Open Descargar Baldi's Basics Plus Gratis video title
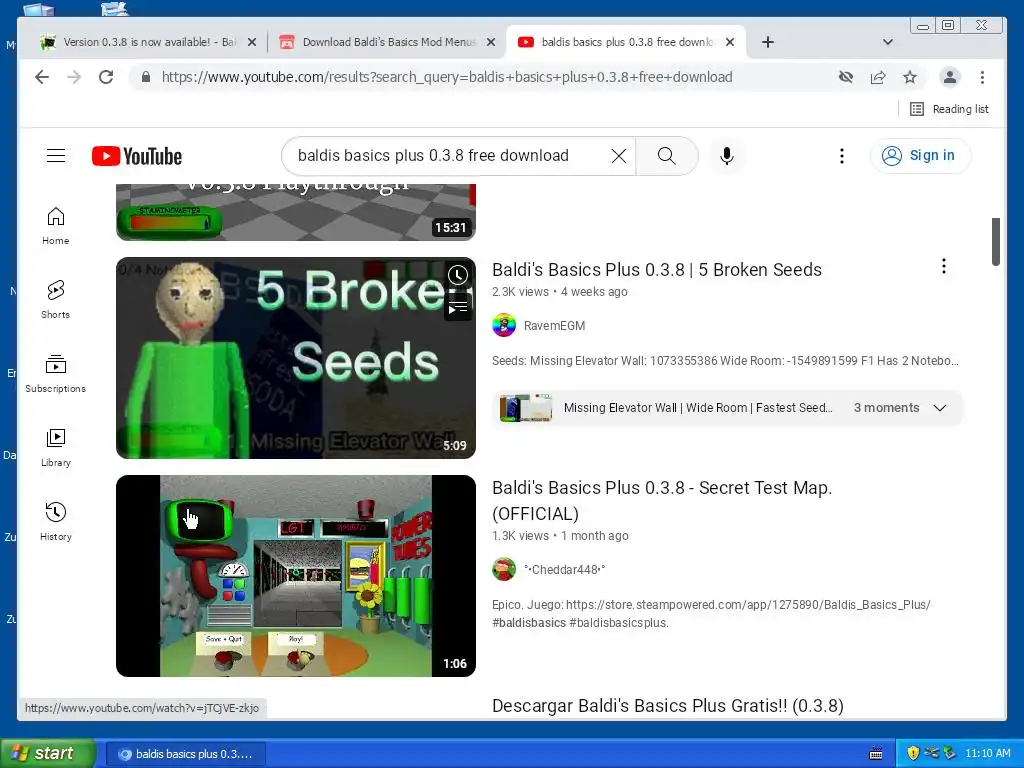This screenshot has width=1024, height=768. (667, 706)
